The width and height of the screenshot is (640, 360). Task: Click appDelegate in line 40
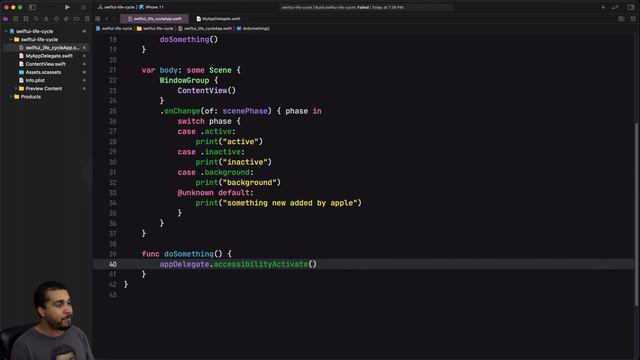tap(184, 264)
